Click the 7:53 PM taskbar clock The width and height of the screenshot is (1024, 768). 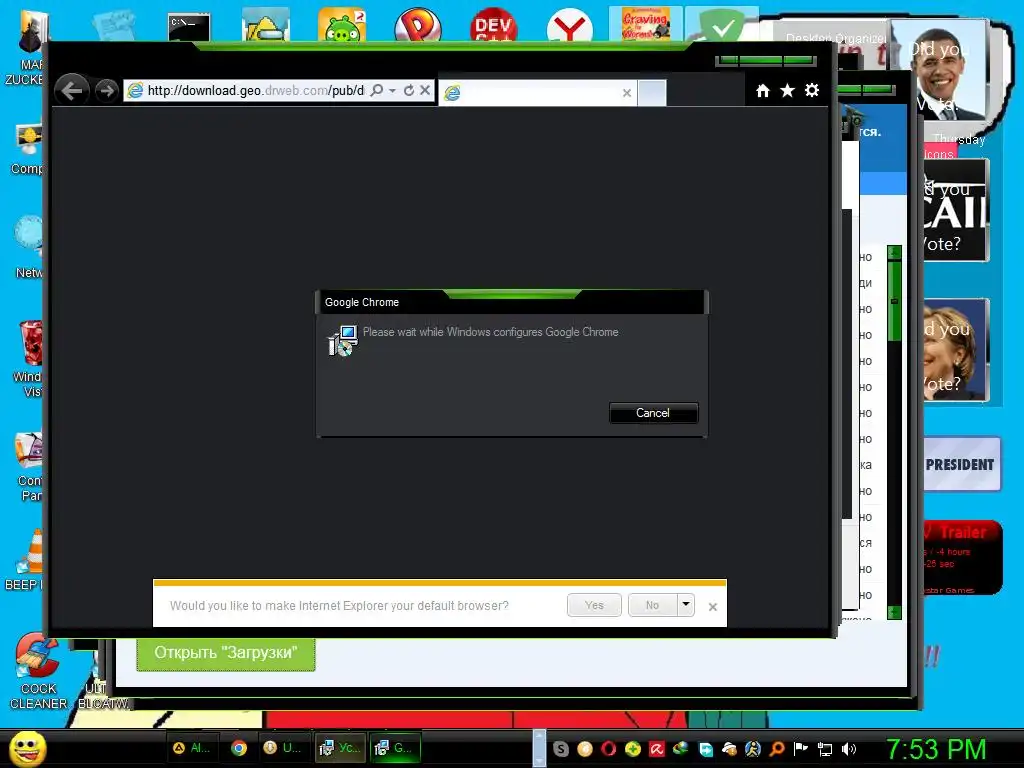(x=935, y=749)
